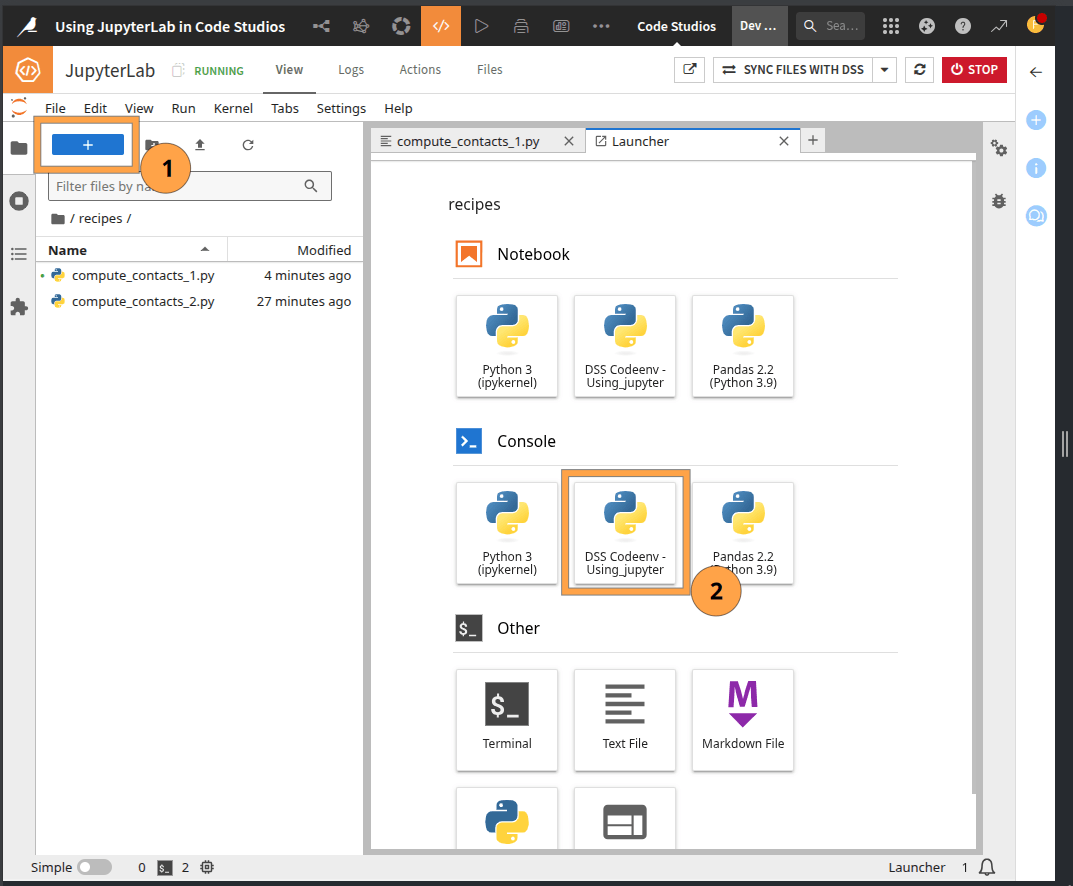Close the Launcher tab
Screen dimensions: 1073x886
784,141
